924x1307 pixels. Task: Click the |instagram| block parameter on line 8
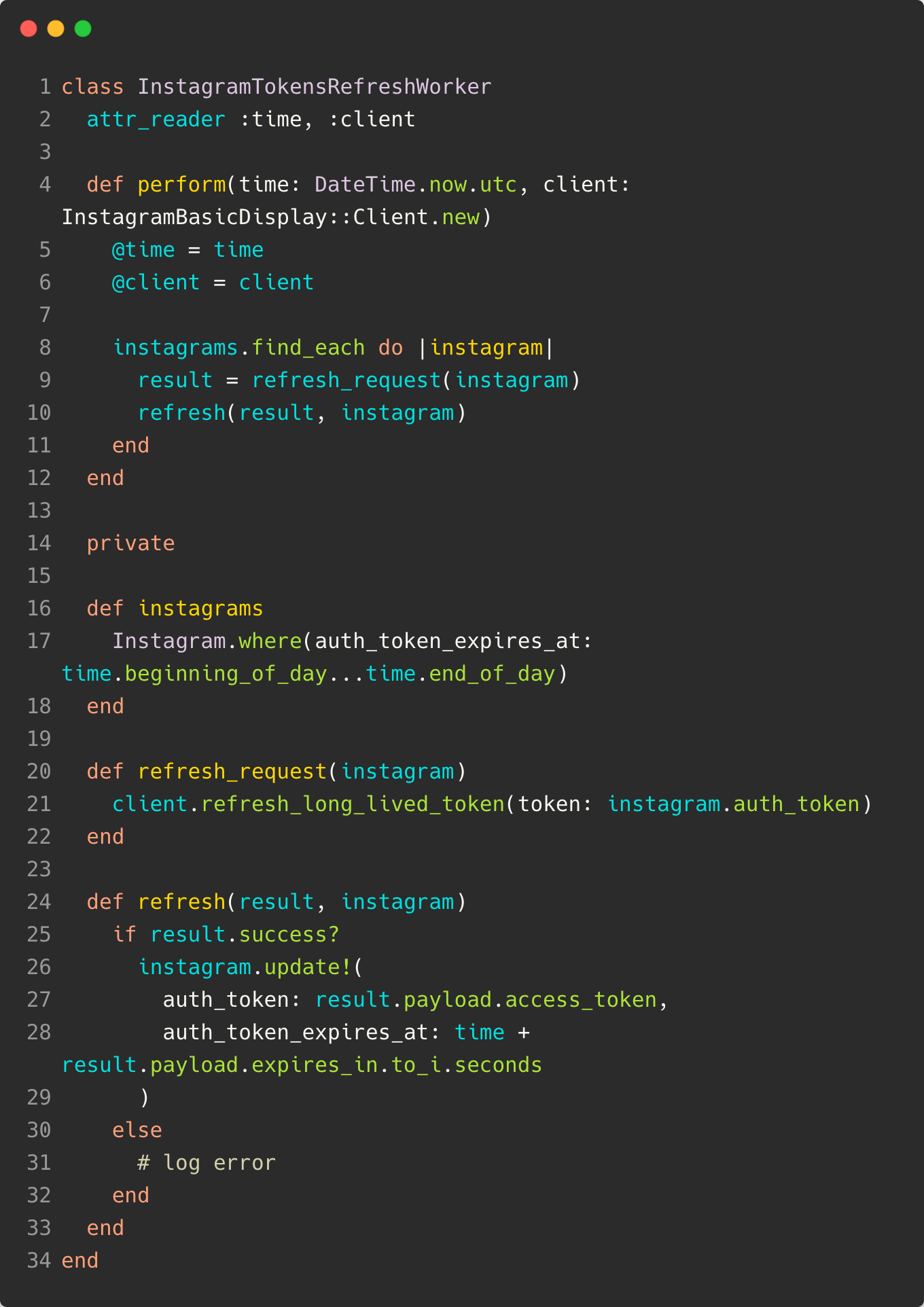[x=486, y=348]
